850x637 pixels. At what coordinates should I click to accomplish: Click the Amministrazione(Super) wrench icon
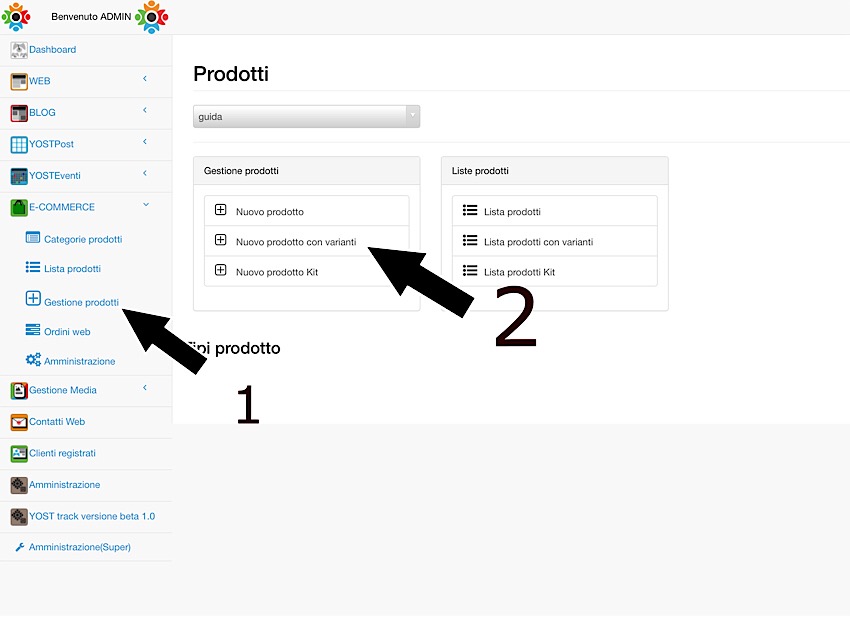[19, 547]
